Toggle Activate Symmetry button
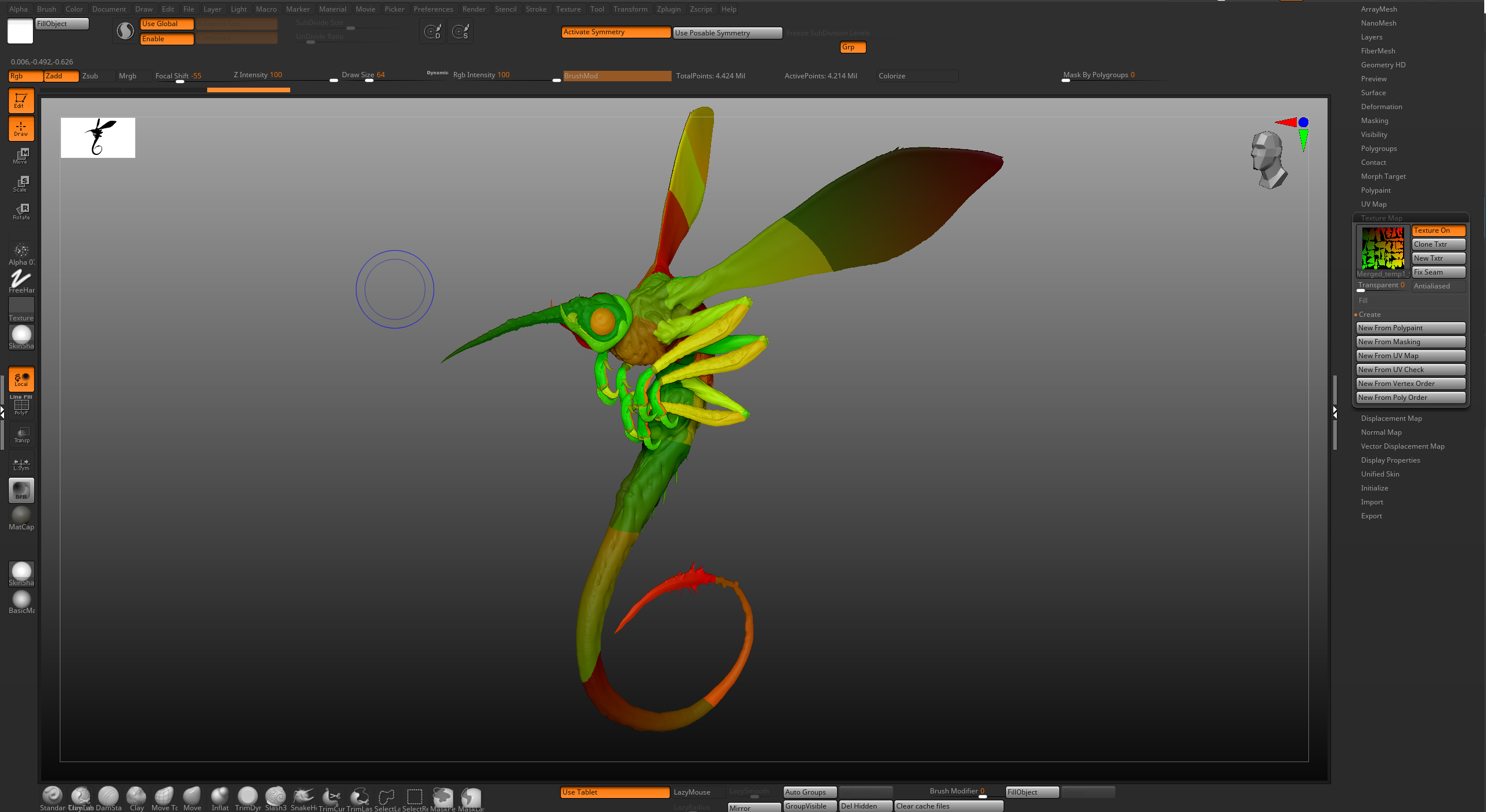 (615, 33)
